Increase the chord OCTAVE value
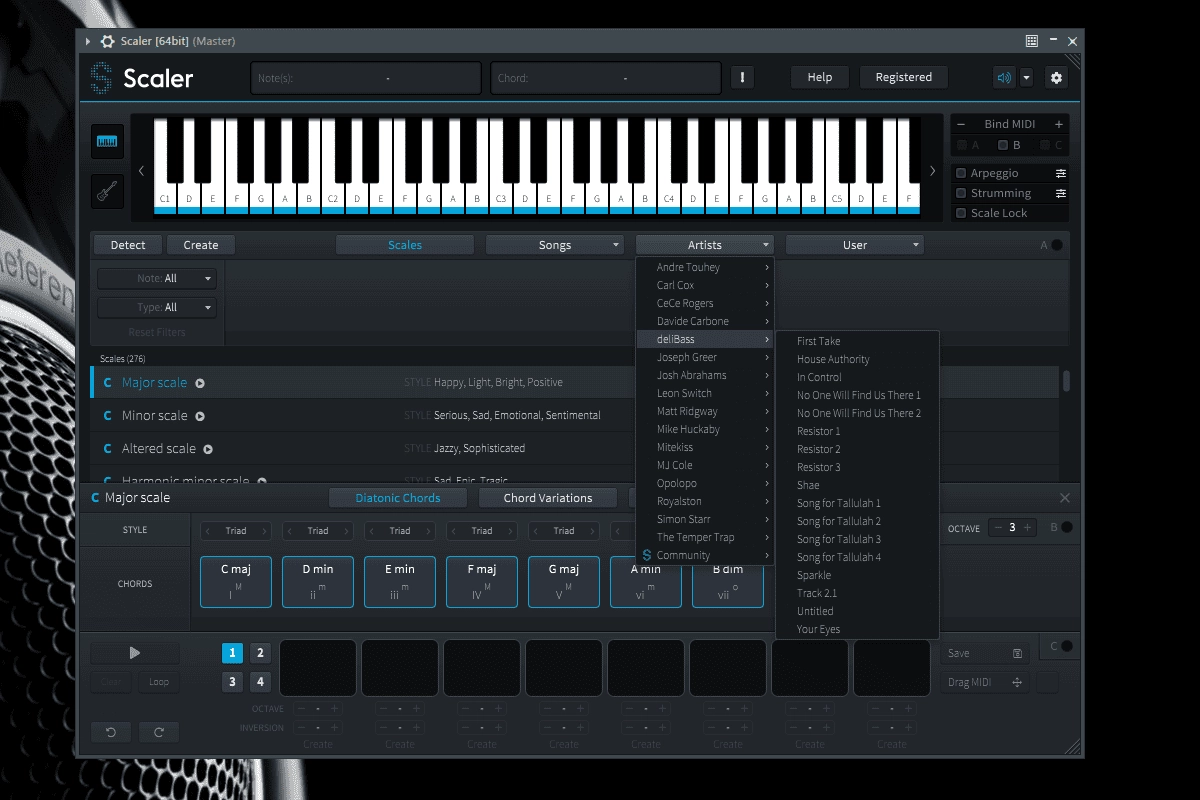Screen dimensions: 1200x800 (x=1027, y=527)
